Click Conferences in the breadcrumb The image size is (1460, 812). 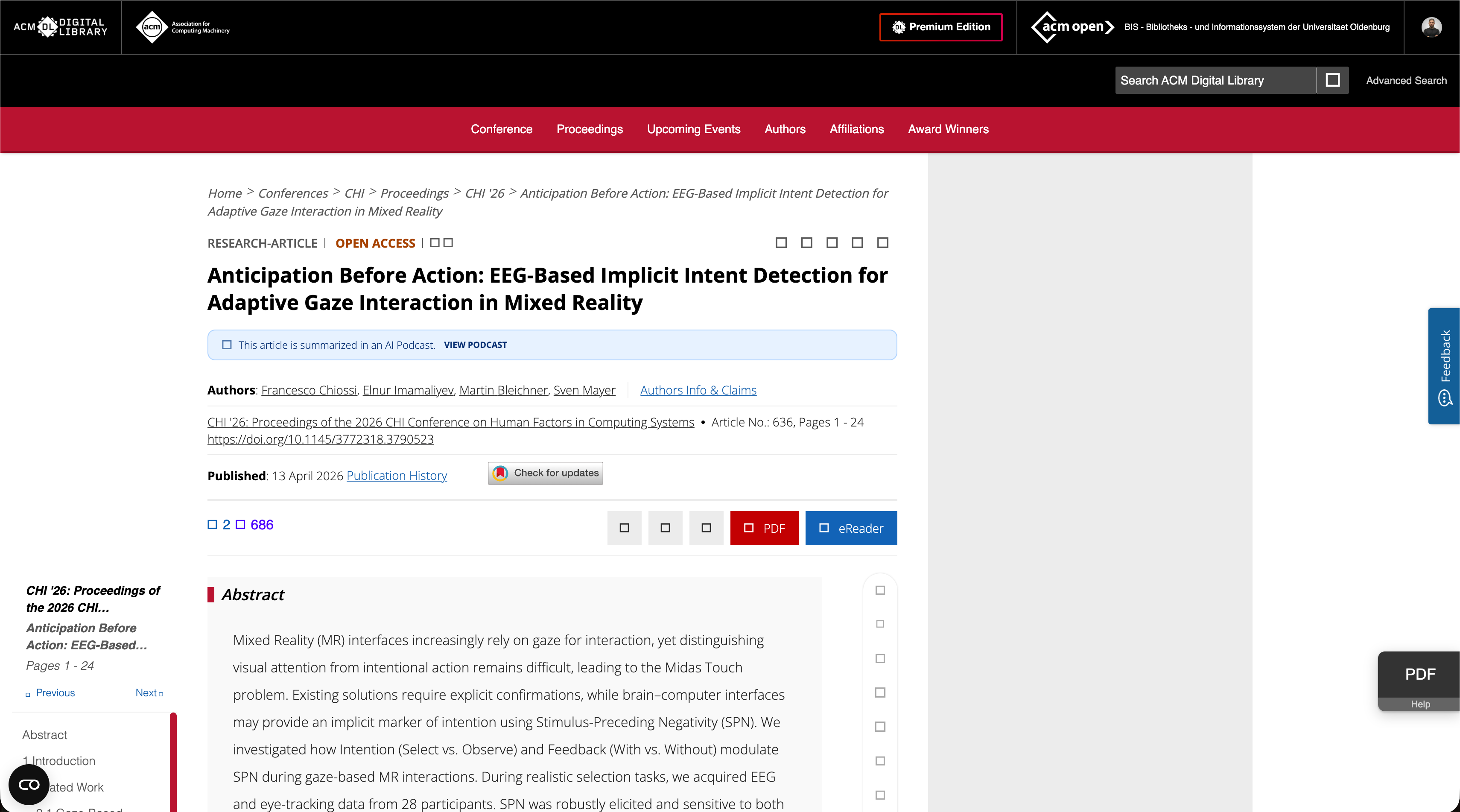[293, 193]
